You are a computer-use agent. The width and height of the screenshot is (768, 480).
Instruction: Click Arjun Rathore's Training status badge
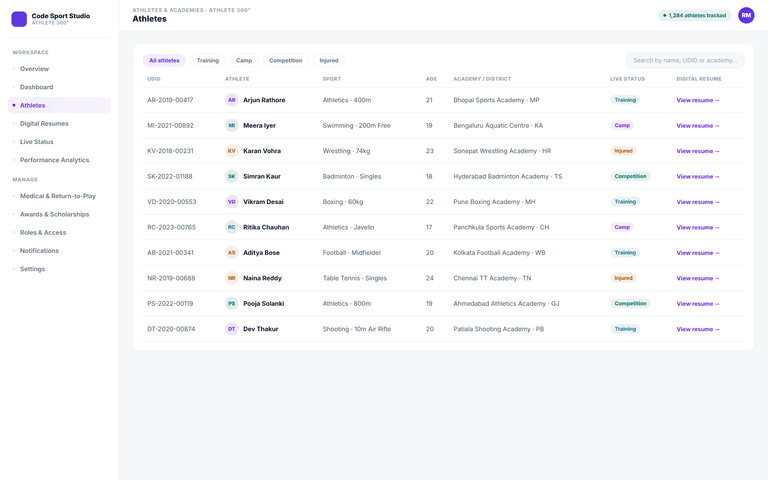[x=625, y=100]
